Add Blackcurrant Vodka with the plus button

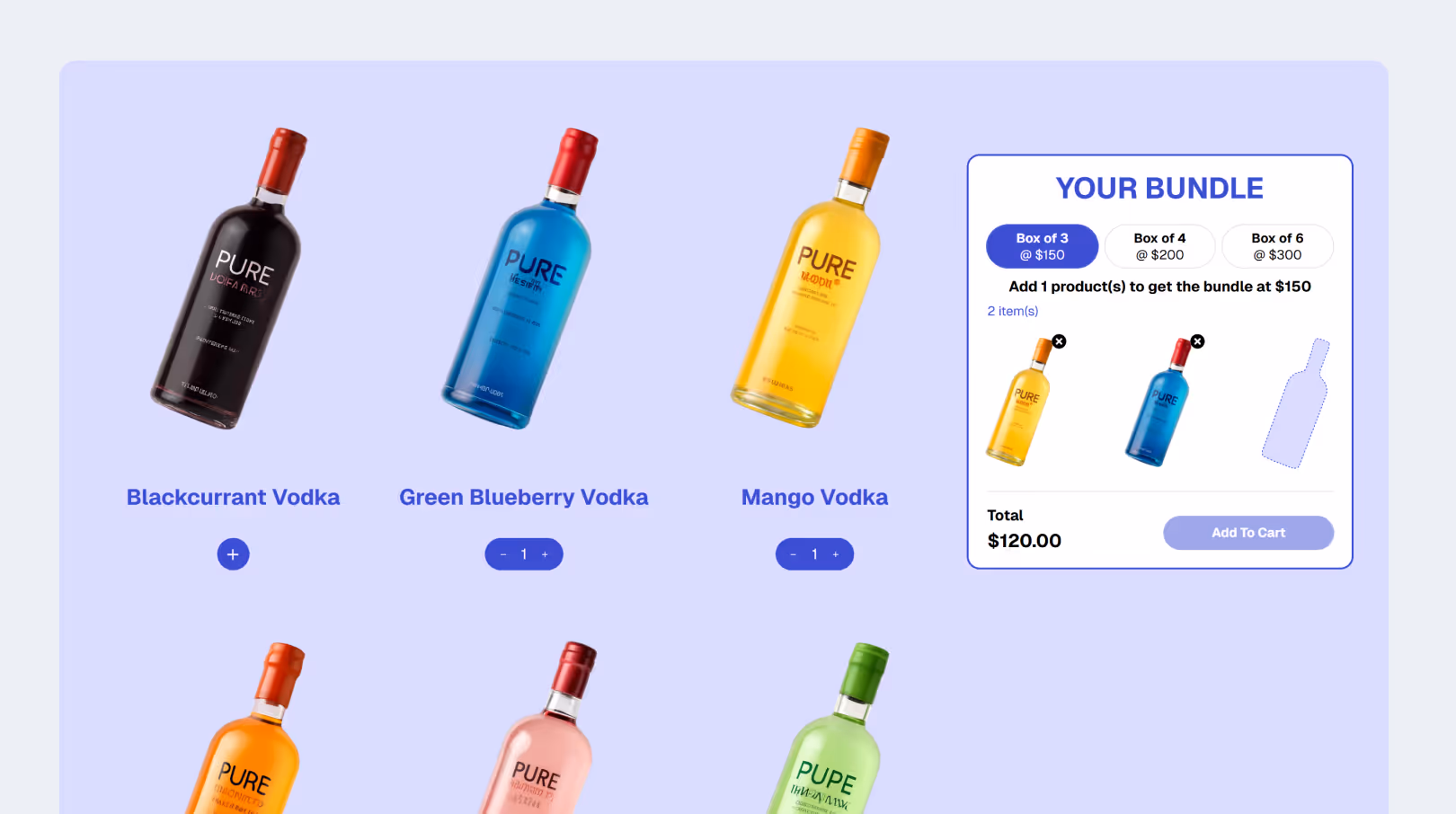coord(233,554)
